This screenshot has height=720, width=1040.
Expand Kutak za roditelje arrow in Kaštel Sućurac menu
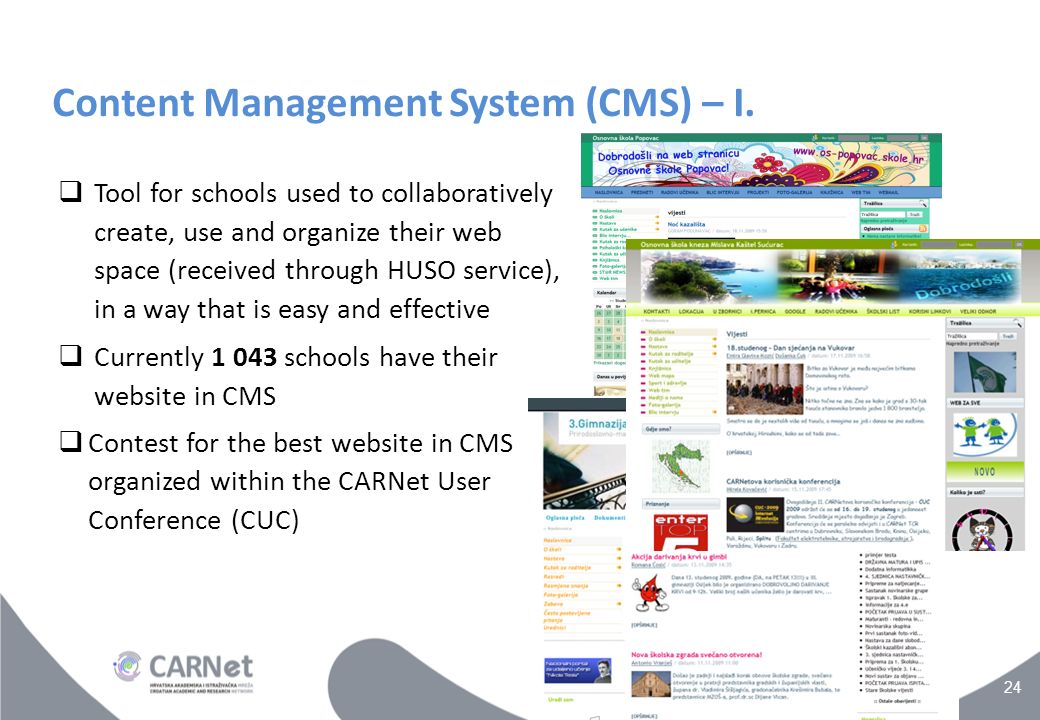coord(714,354)
